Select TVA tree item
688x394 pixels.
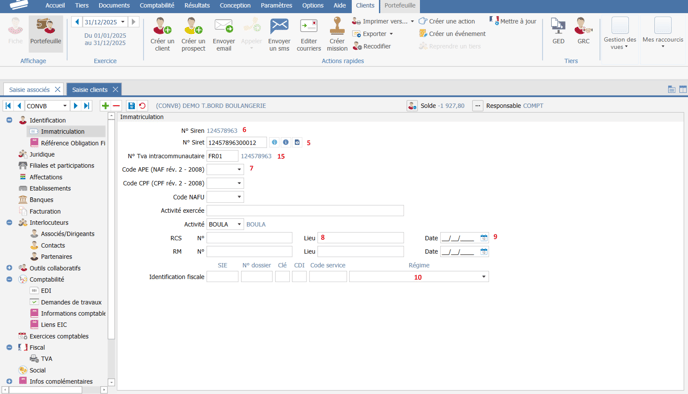point(47,358)
